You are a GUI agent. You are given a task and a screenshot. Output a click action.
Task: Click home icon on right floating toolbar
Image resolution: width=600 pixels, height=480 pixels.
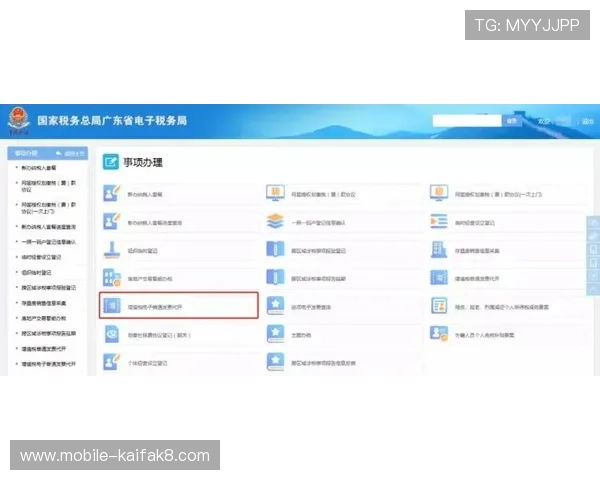(x=593, y=223)
